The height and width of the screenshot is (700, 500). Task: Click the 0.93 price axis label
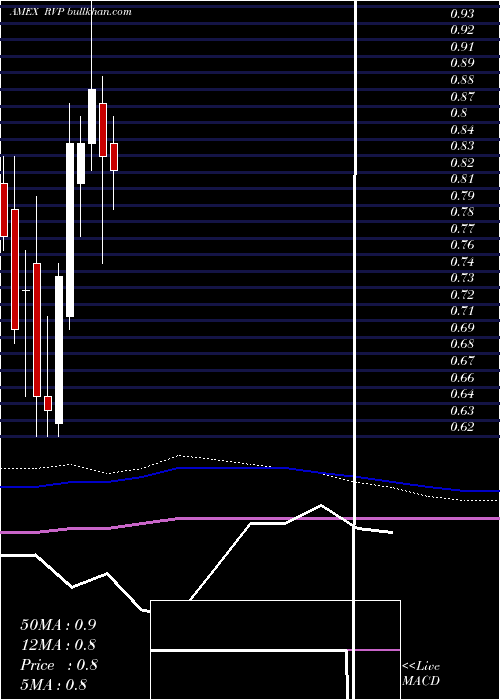(462, 14)
